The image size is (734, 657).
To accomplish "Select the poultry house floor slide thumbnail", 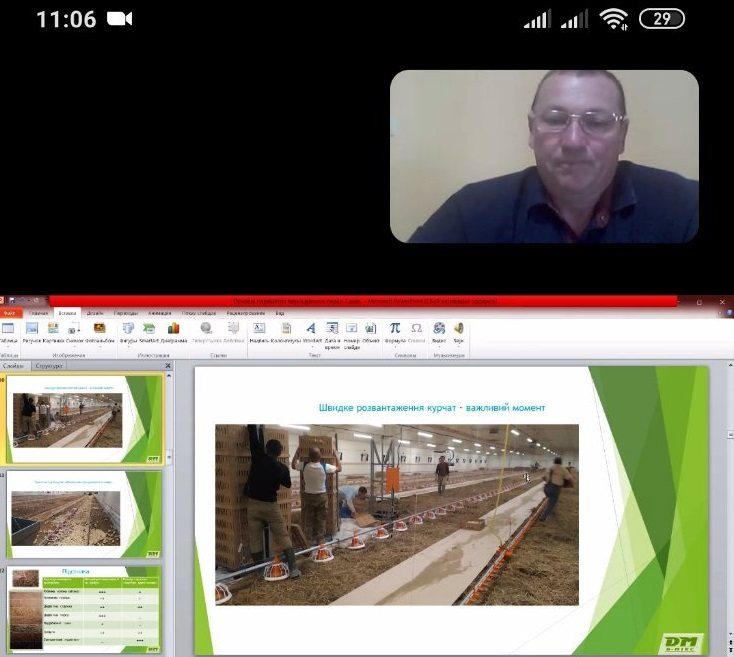I will pyautogui.click(x=84, y=514).
